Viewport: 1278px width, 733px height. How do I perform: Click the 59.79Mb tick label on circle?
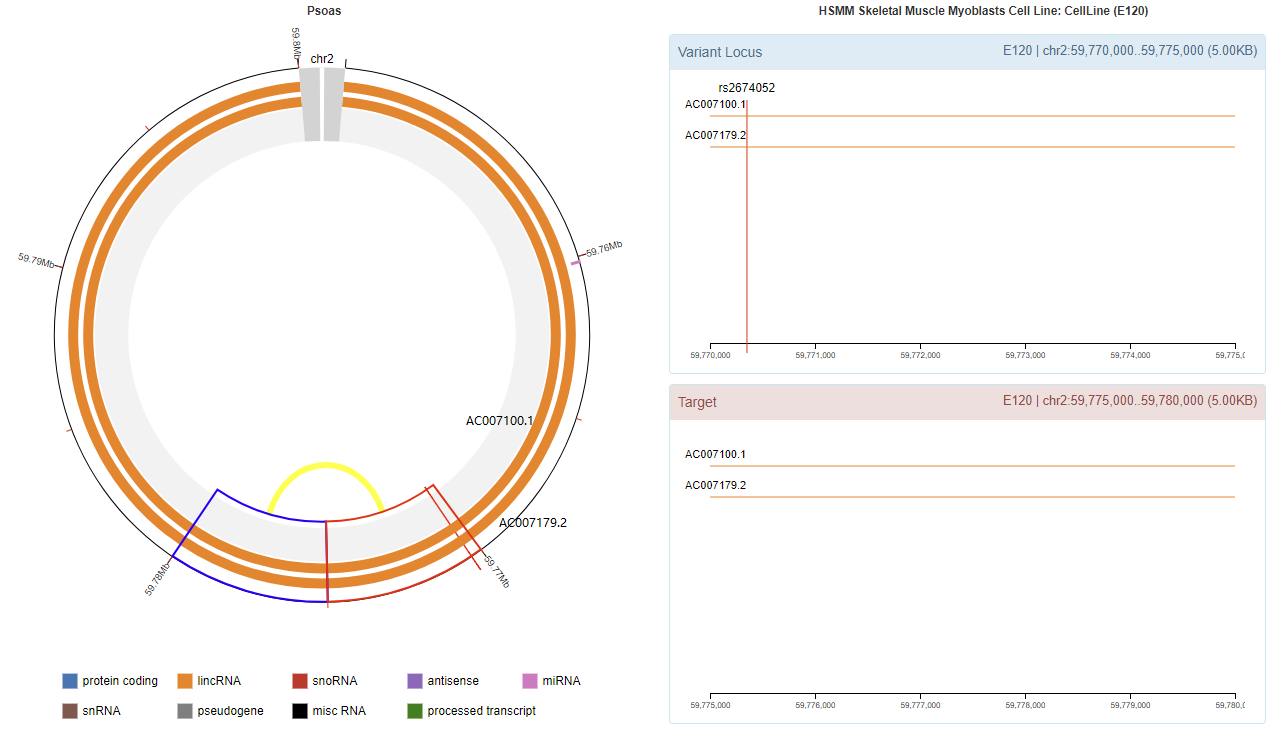pos(36,260)
